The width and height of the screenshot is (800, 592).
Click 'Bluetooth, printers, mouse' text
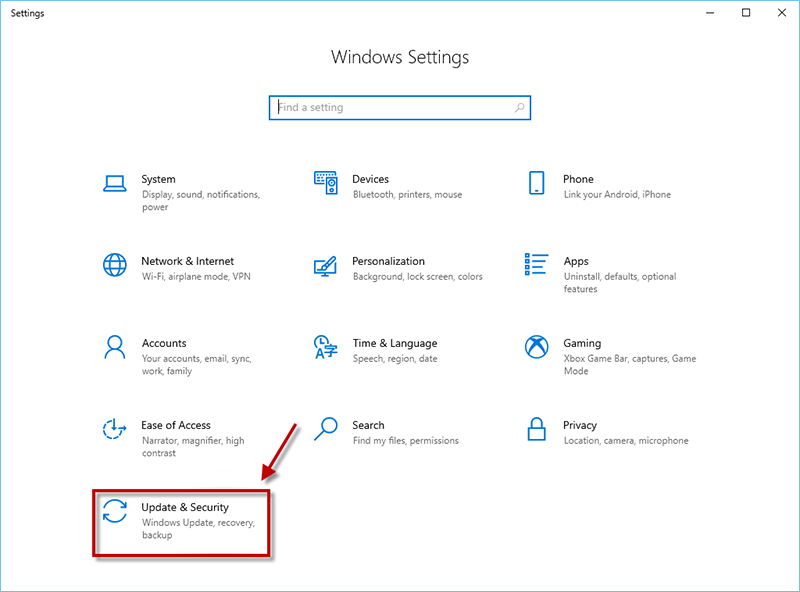(x=407, y=194)
